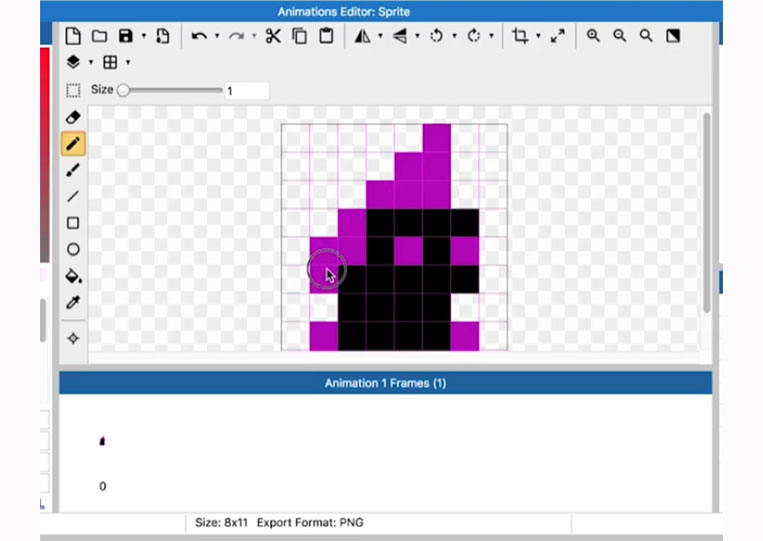
Task: Select the rectangular selection tool
Action: [x=73, y=90]
